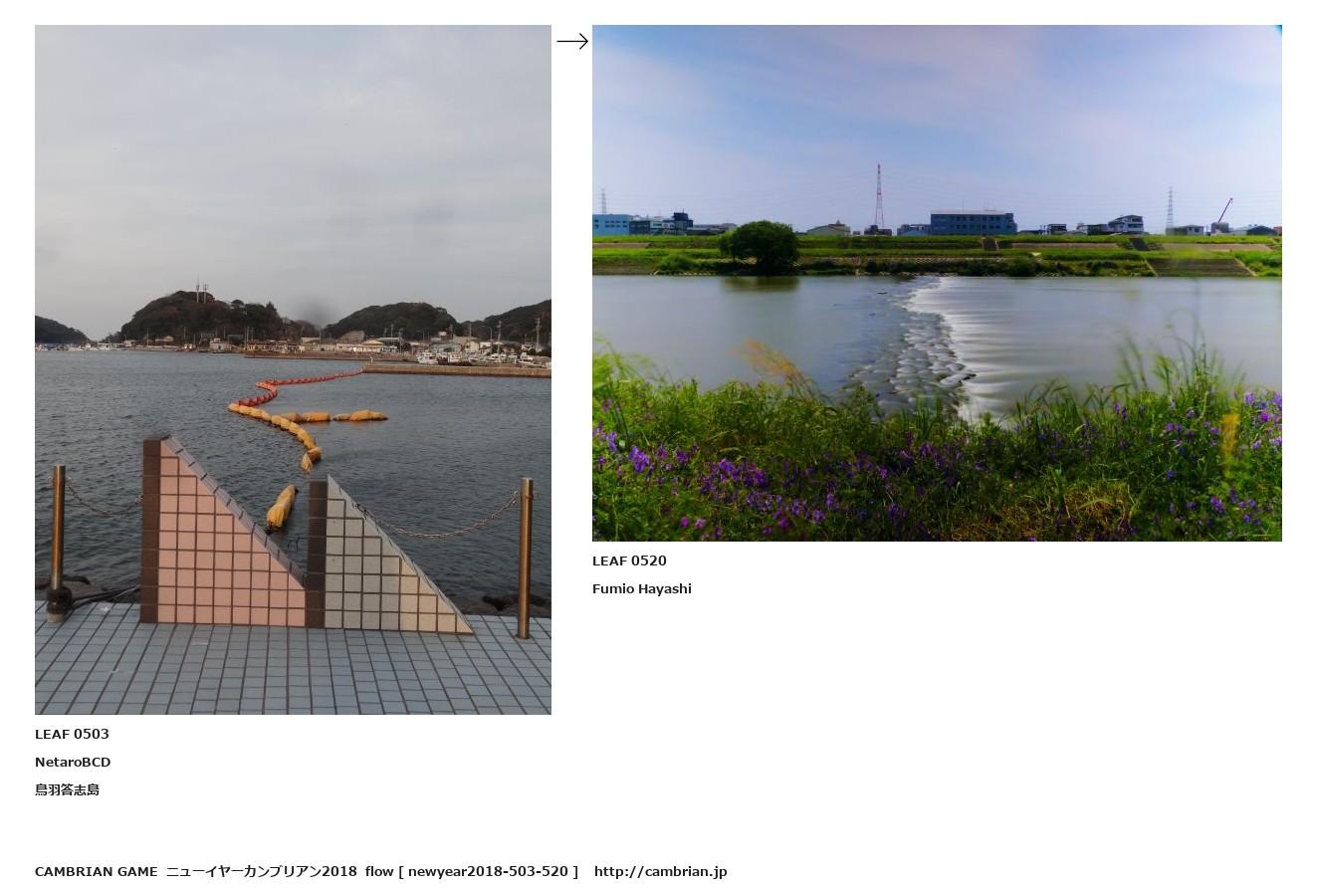Click the red-white transmission tower in right photo
This screenshot has height=896, width=1317.
click(x=879, y=197)
